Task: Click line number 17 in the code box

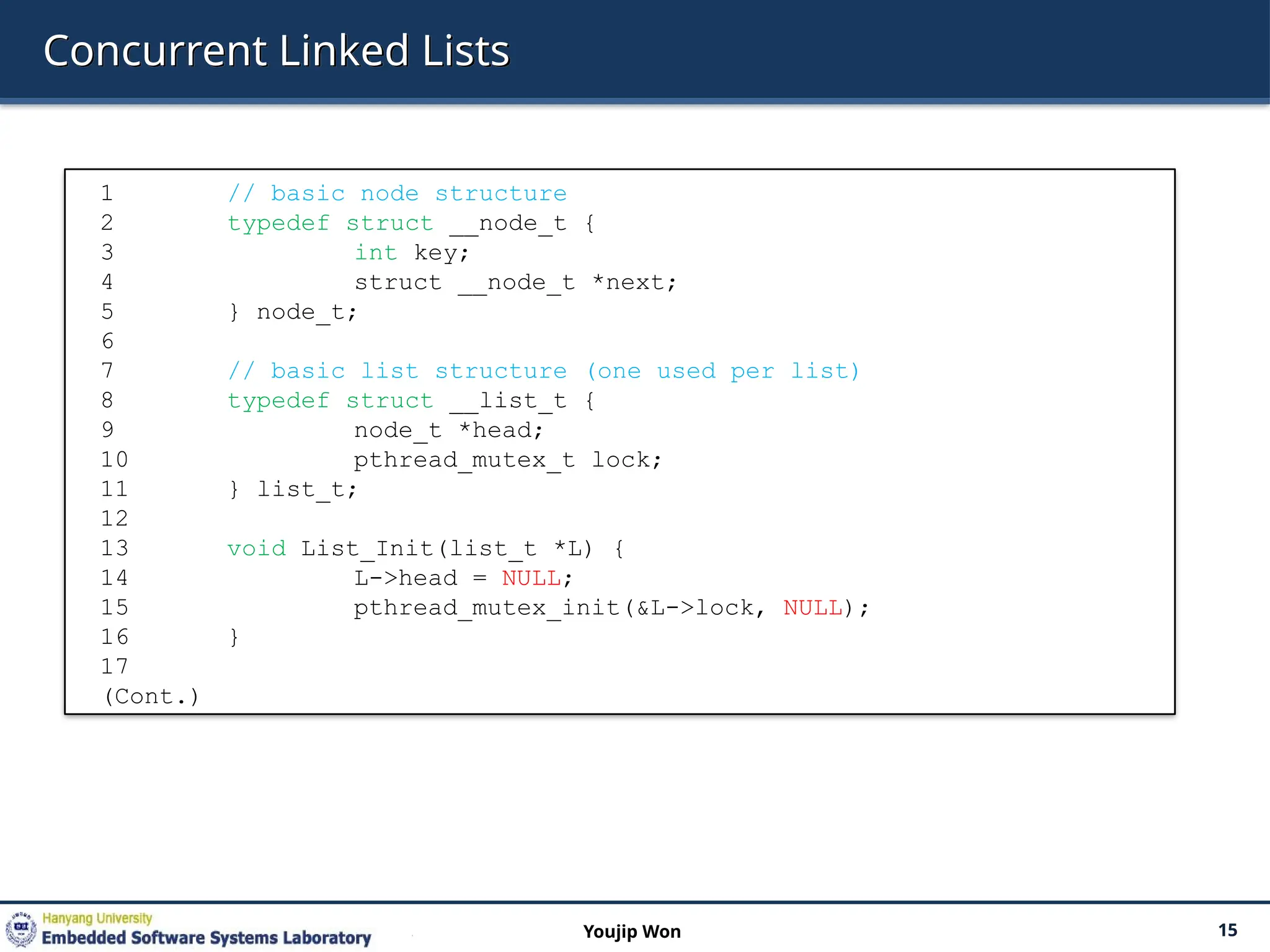Action: [x=114, y=667]
